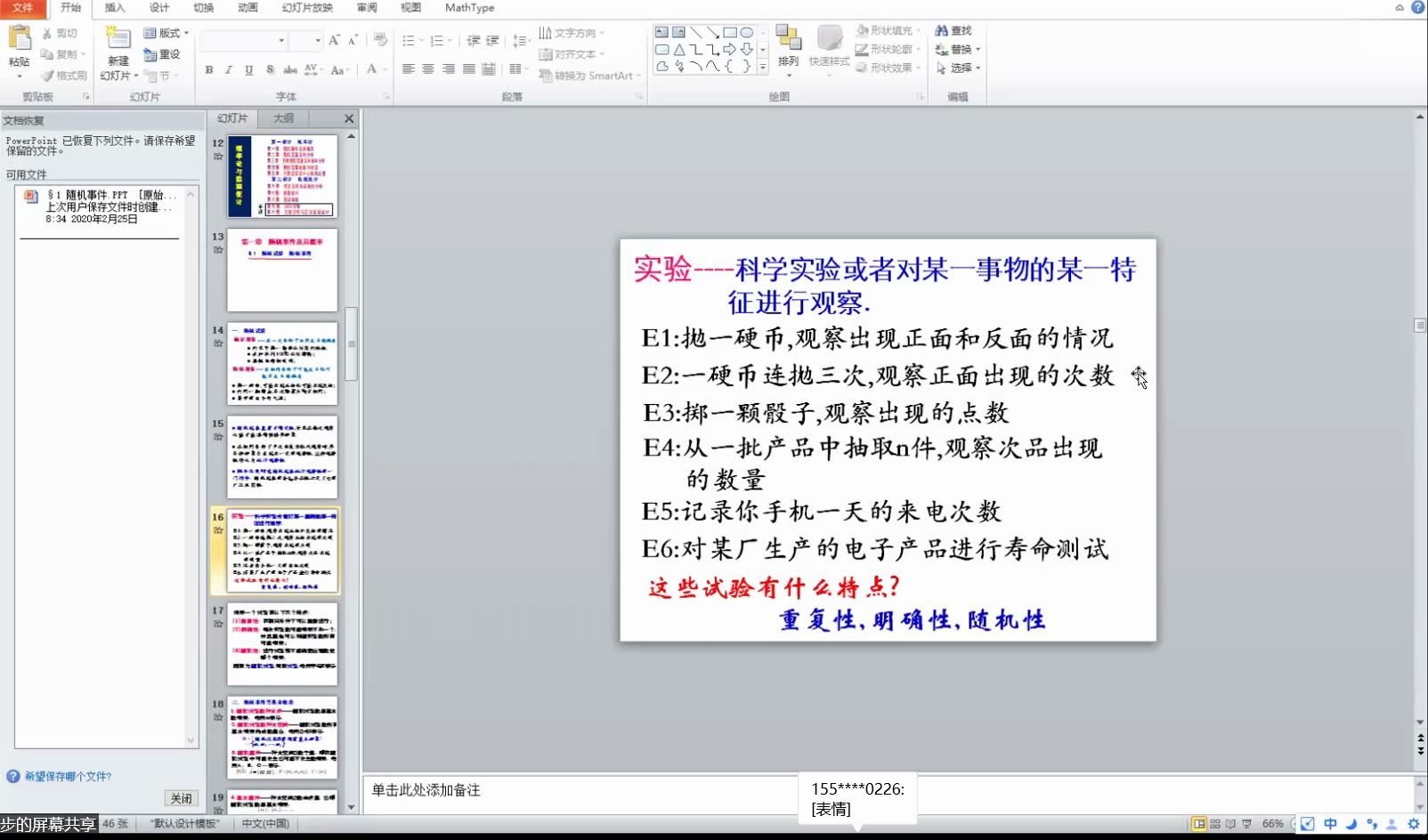
Task: Select the text box shape in gallery
Action: (x=661, y=32)
